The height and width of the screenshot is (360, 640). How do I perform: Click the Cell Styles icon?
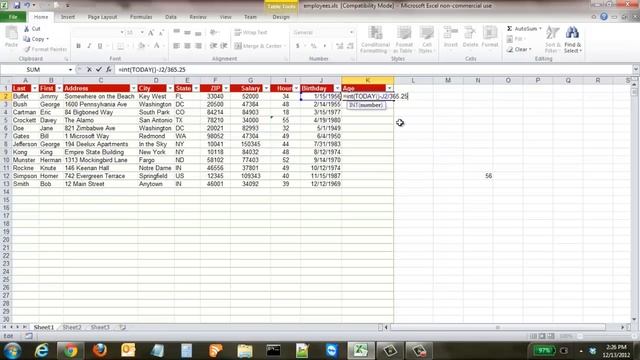pyautogui.click(x=427, y=33)
